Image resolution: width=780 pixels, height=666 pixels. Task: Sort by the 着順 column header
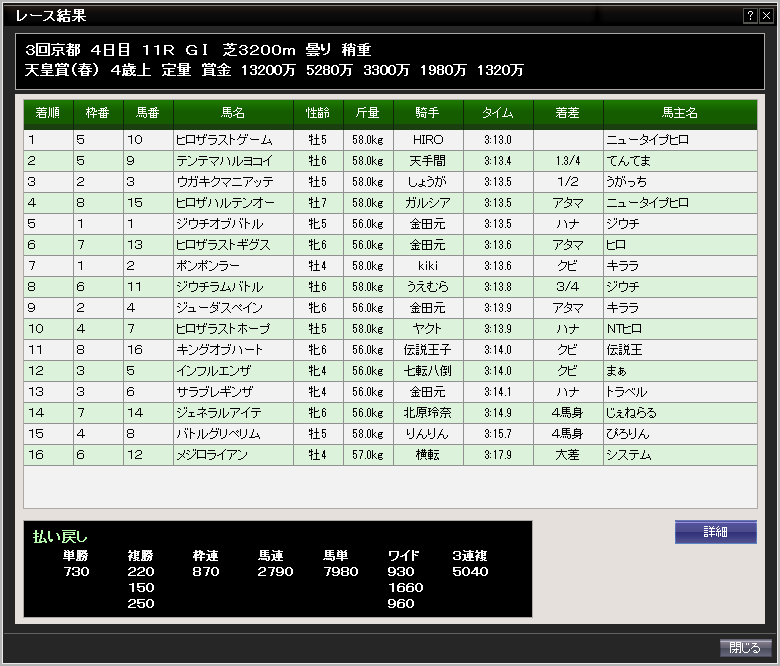(x=48, y=113)
